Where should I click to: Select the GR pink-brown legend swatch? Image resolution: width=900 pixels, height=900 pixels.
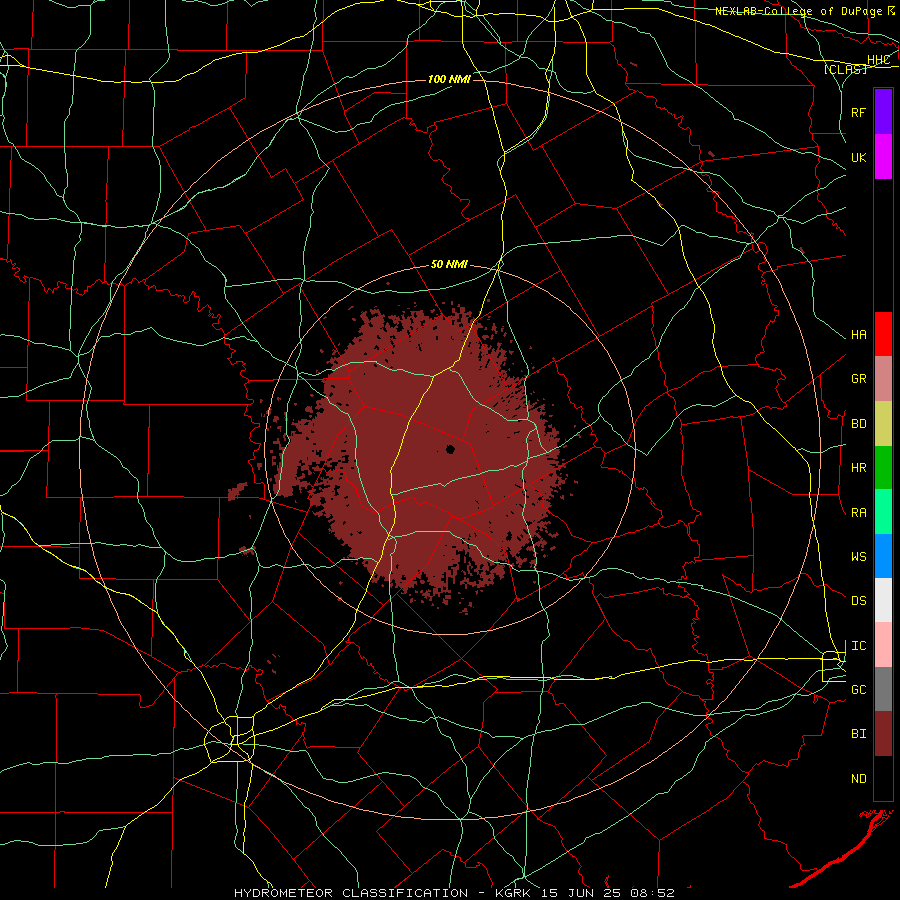point(883,379)
